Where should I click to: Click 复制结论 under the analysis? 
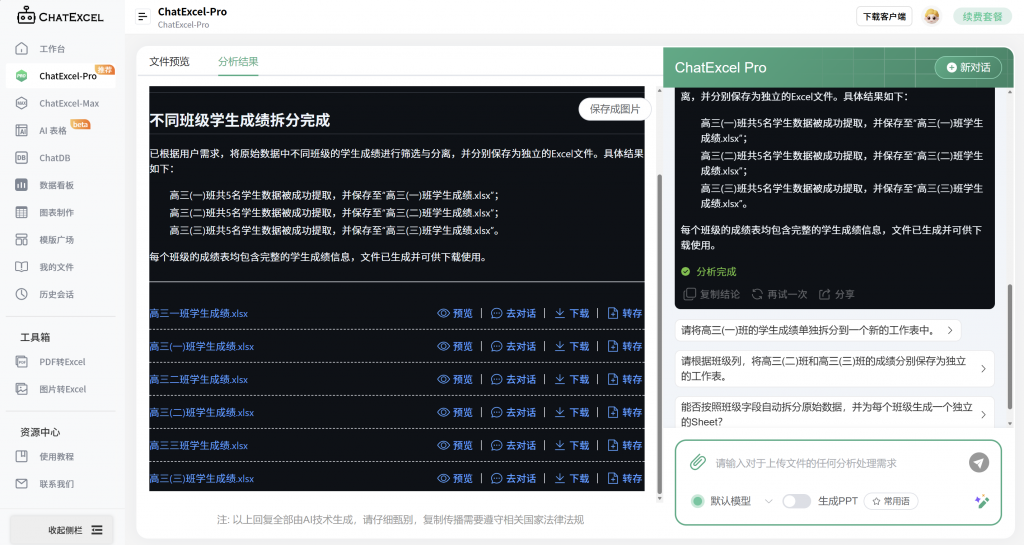(711, 294)
